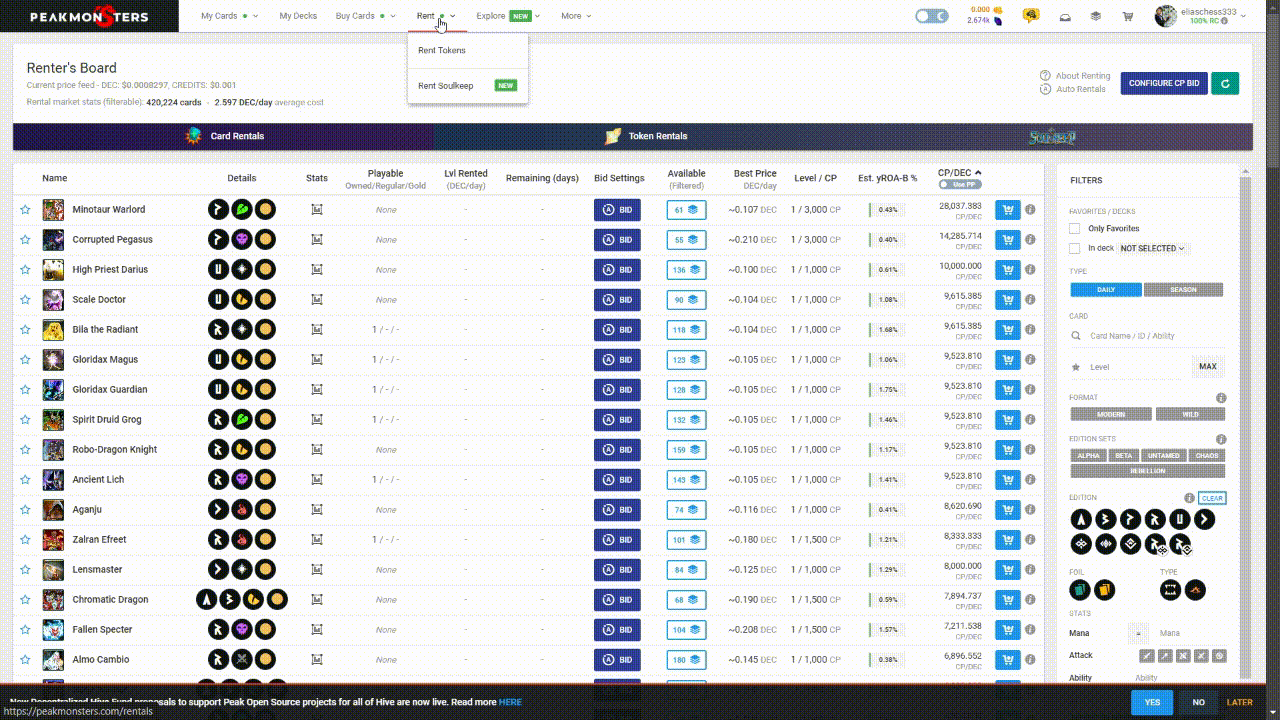
Task: Click BID for Gloridax Magus
Action: point(617,360)
